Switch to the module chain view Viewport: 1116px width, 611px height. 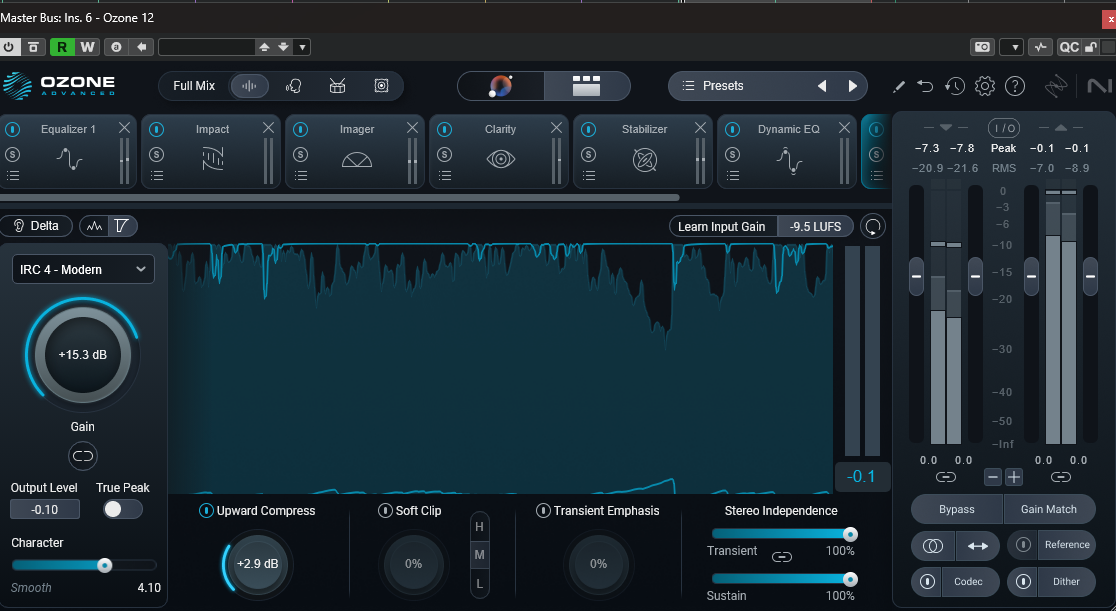(x=586, y=86)
